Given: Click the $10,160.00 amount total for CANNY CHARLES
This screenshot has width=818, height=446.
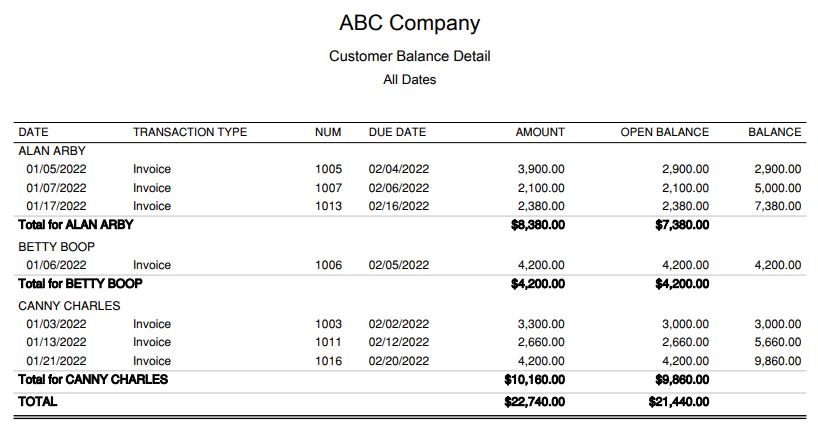Looking at the screenshot, I should pyautogui.click(x=535, y=380).
